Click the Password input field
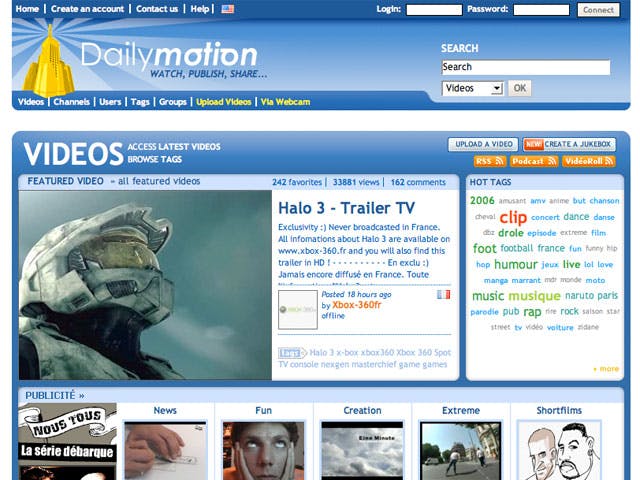 (541, 10)
